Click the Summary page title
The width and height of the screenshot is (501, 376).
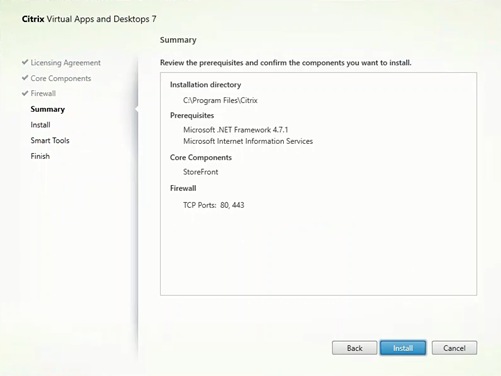pos(178,40)
